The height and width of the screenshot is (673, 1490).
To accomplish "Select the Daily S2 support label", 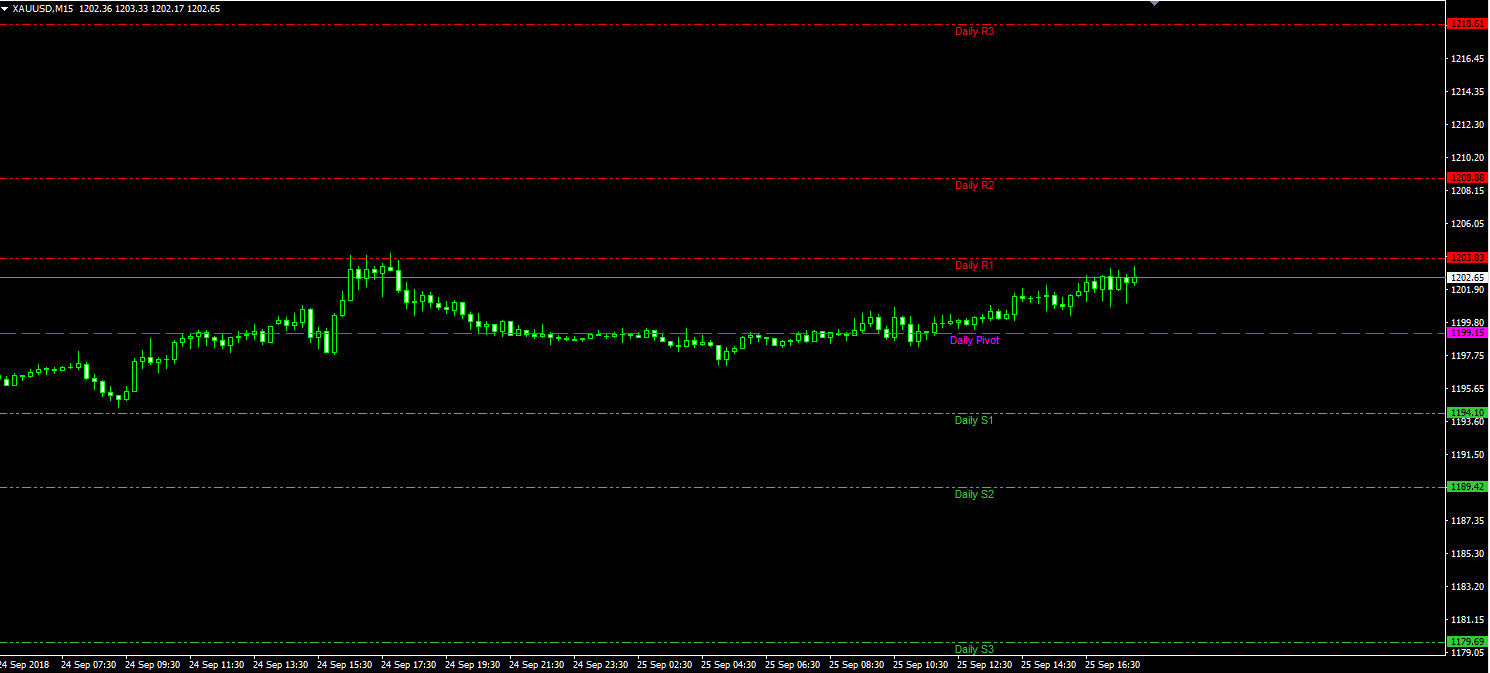I will (974, 494).
